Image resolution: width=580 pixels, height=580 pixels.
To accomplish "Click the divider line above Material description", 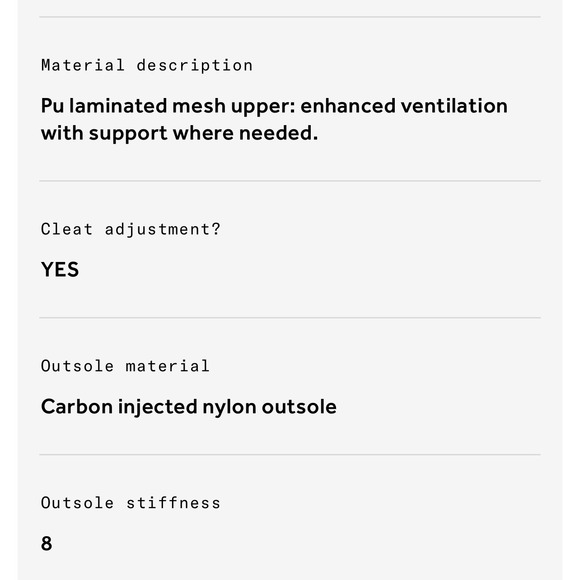I will 290,17.
